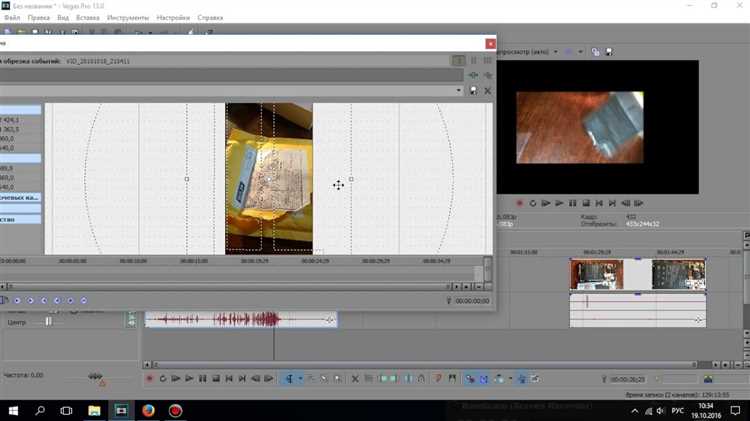This screenshot has height=421, width=750.
Task: Click the Delete X icon in bottom toolbar
Action: click(355, 379)
